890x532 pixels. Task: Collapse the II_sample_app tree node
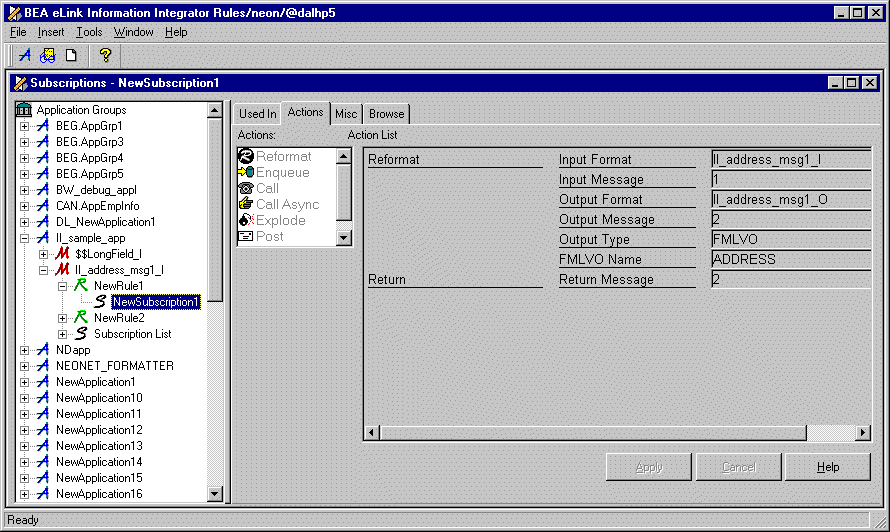24,238
